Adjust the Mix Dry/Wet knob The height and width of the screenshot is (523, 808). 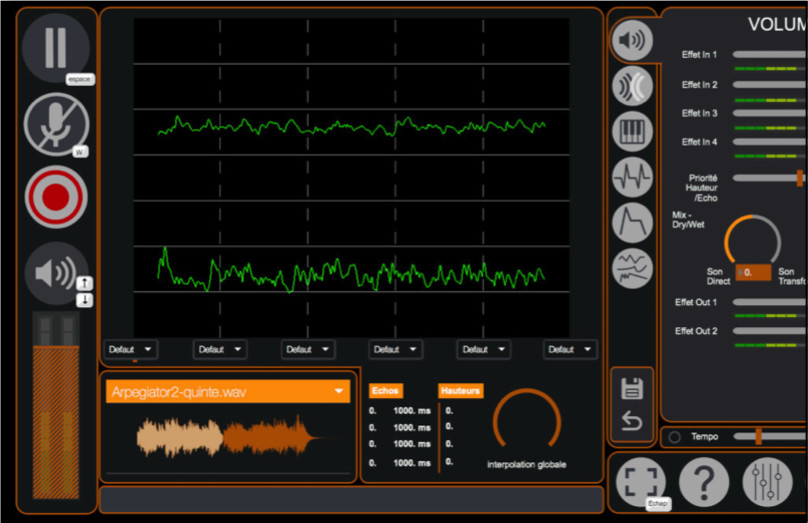(752, 240)
